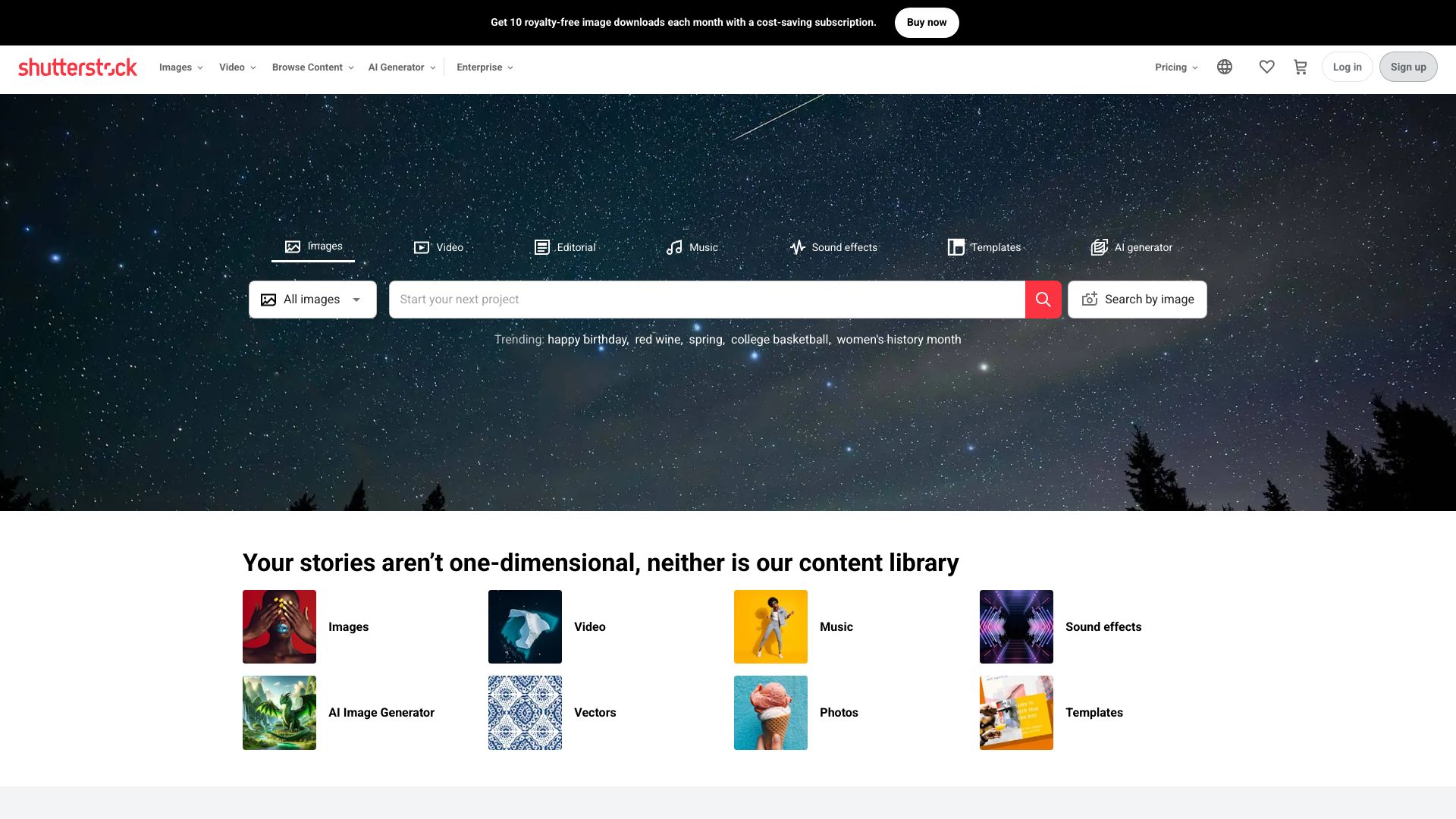
Task: Click the Buy now button
Action: pyautogui.click(x=927, y=22)
